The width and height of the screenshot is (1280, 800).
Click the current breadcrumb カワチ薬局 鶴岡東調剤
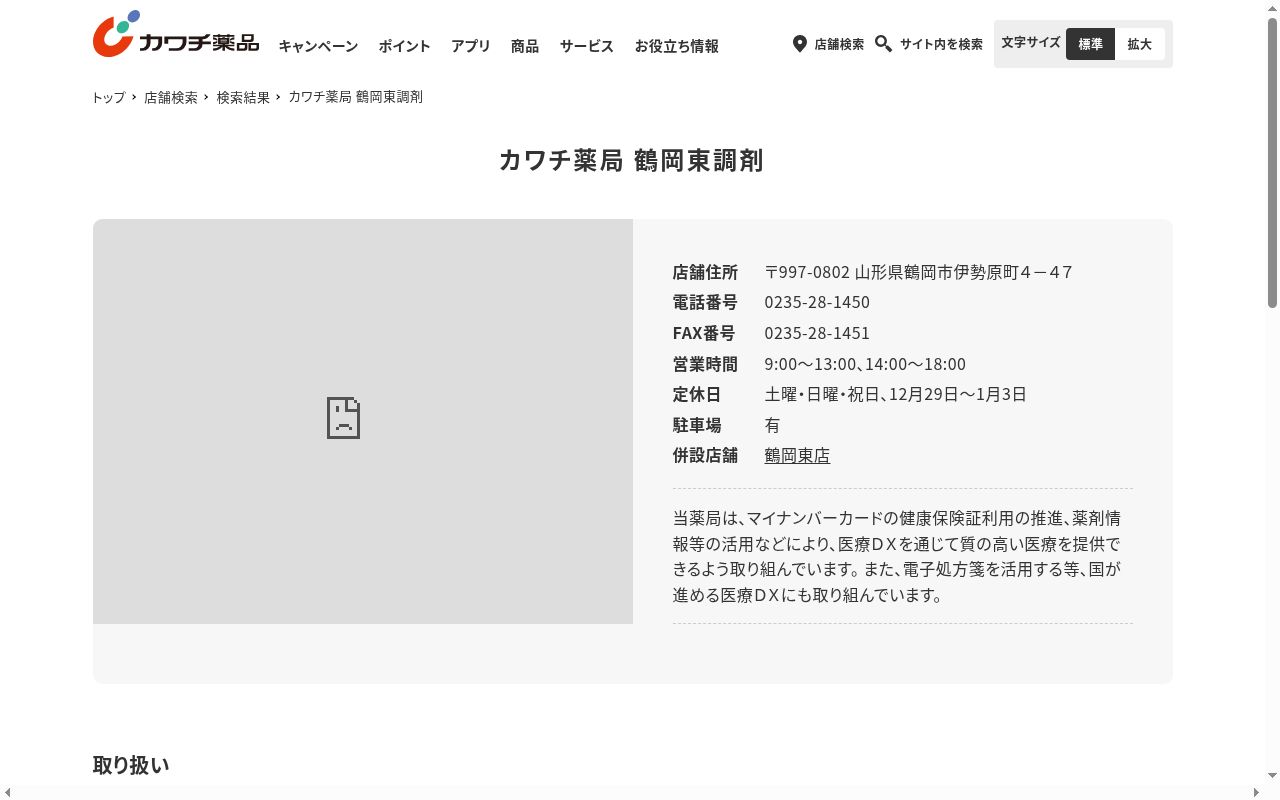(x=356, y=97)
